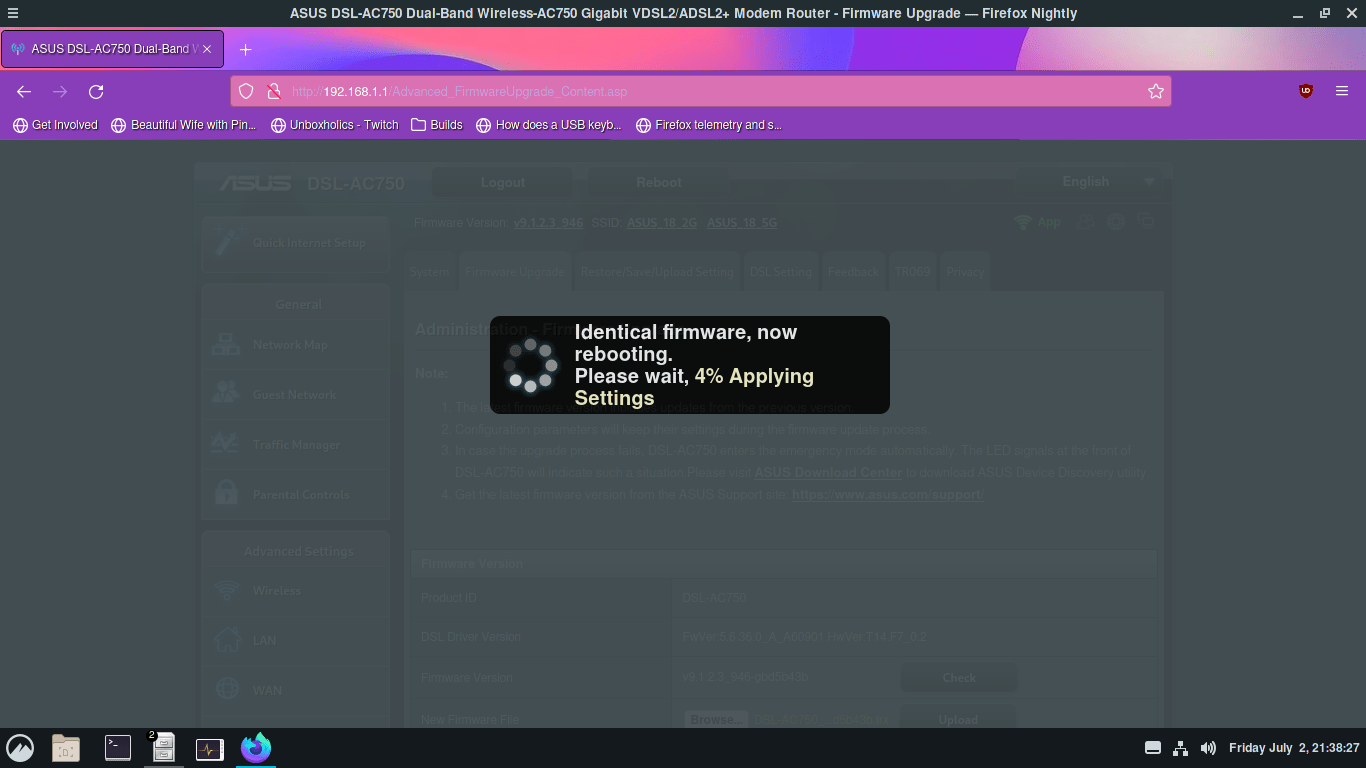
Task: Switch to the DSL Setting tab
Action: (780, 272)
